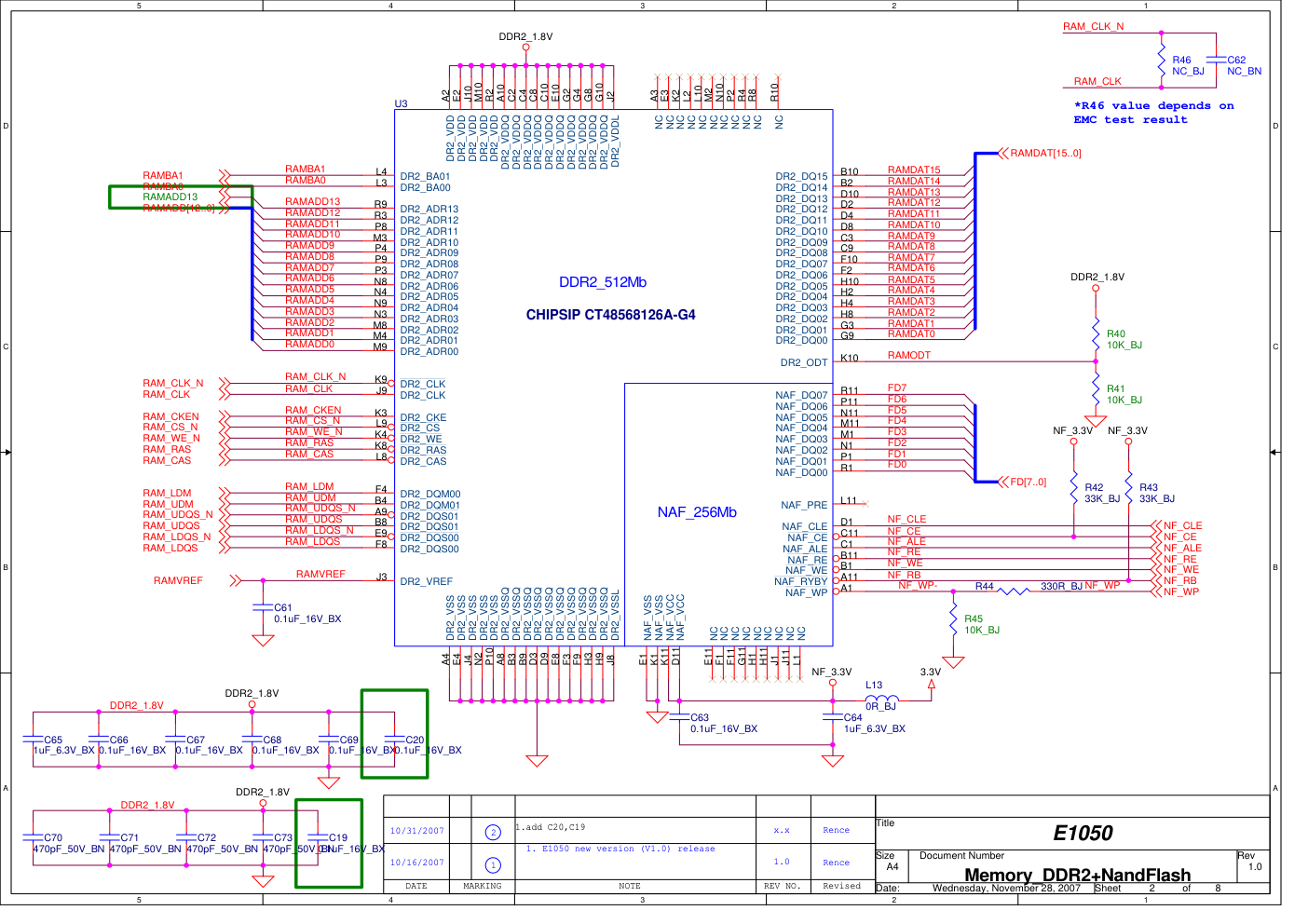Click revision marker circle 1

[493, 864]
